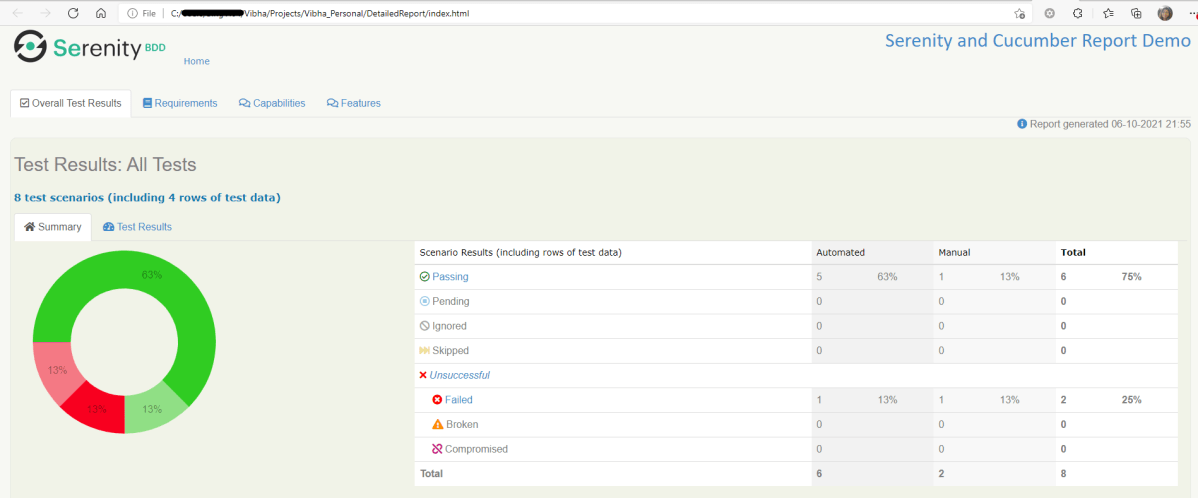The image size is (1198, 498).
Task: Click the browser home icon
Action: (x=101, y=13)
